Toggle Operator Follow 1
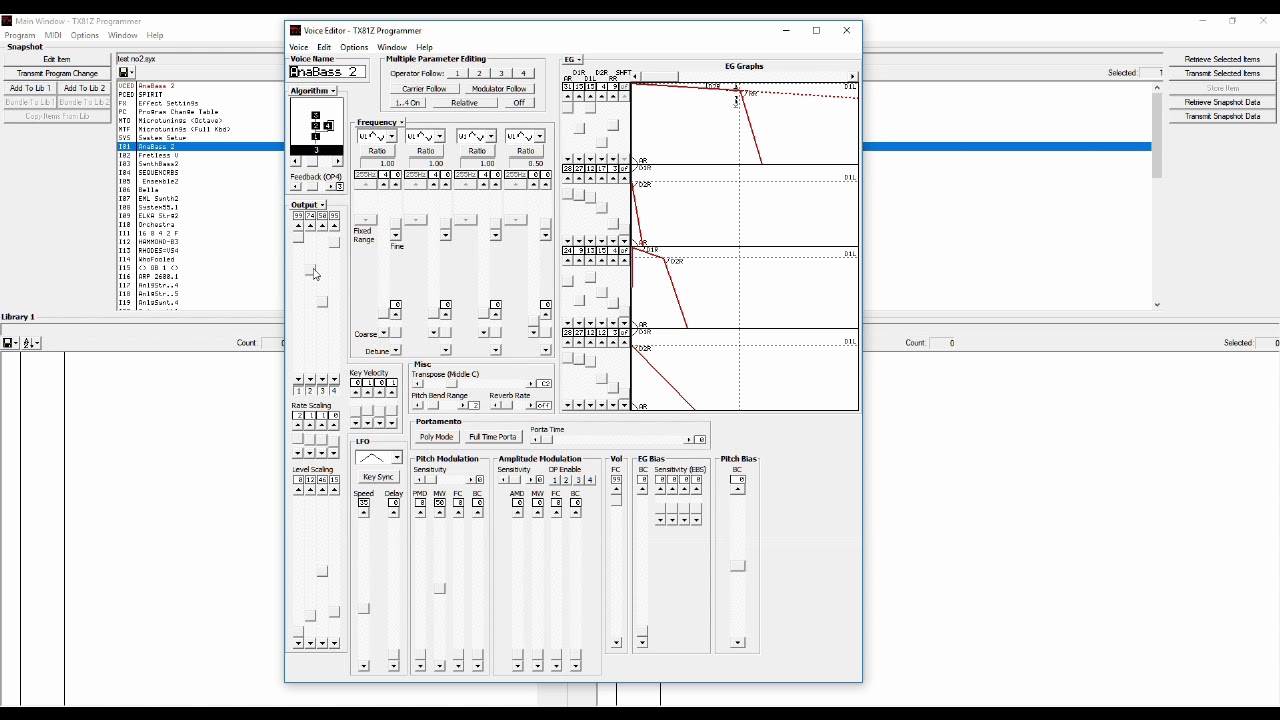 point(457,74)
